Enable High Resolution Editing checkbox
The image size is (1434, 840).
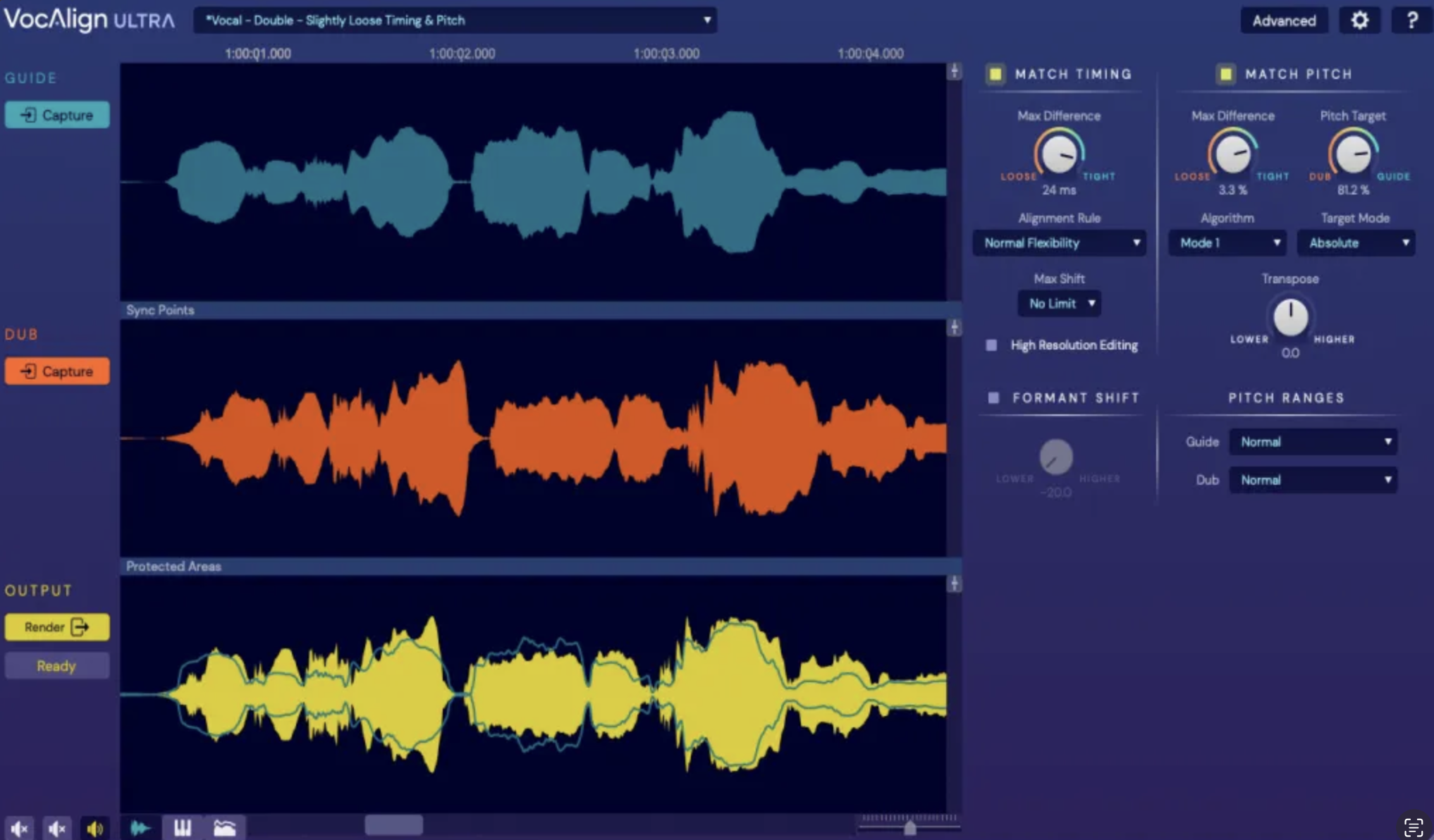point(991,345)
